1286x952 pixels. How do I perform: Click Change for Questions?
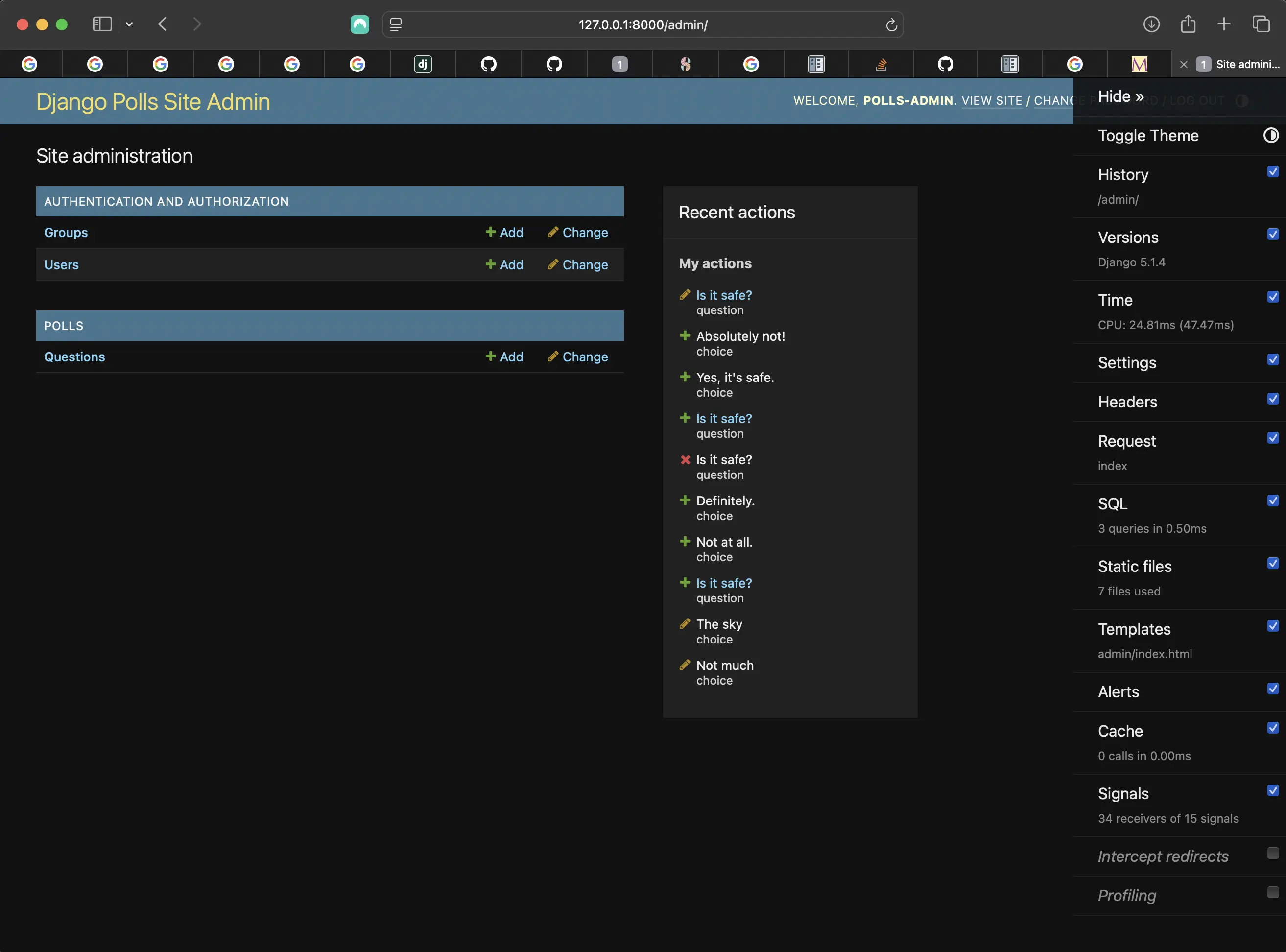point(577,357)
